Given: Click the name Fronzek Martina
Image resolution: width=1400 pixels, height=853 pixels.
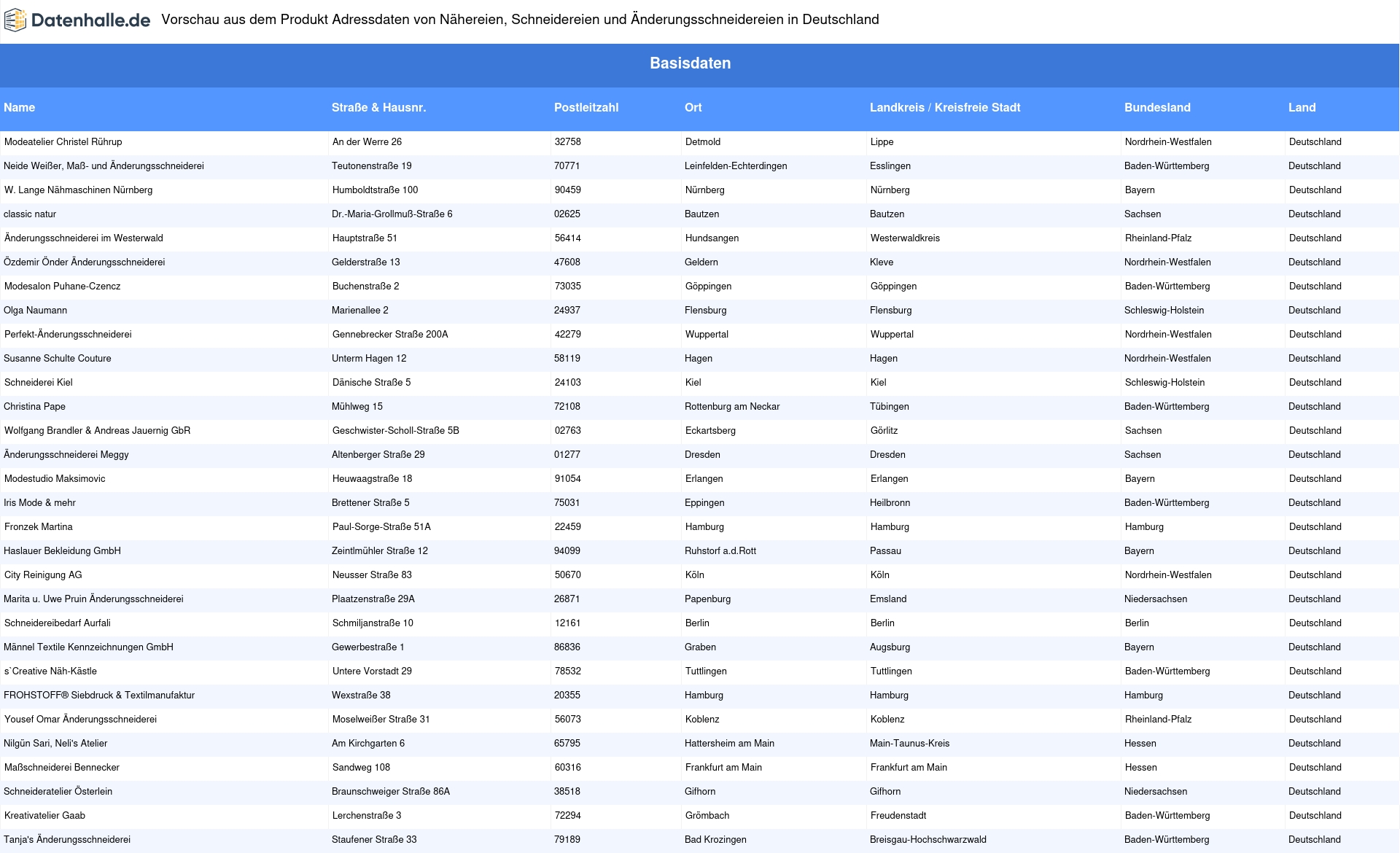Looking at the screenshot, I should tap(39, 526).
